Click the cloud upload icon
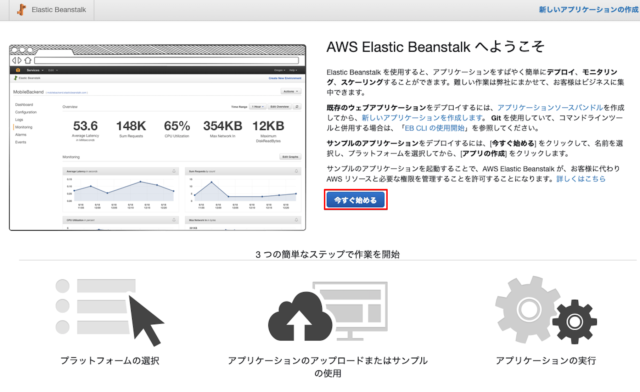The image size is (640, 392). click(328, 311)
